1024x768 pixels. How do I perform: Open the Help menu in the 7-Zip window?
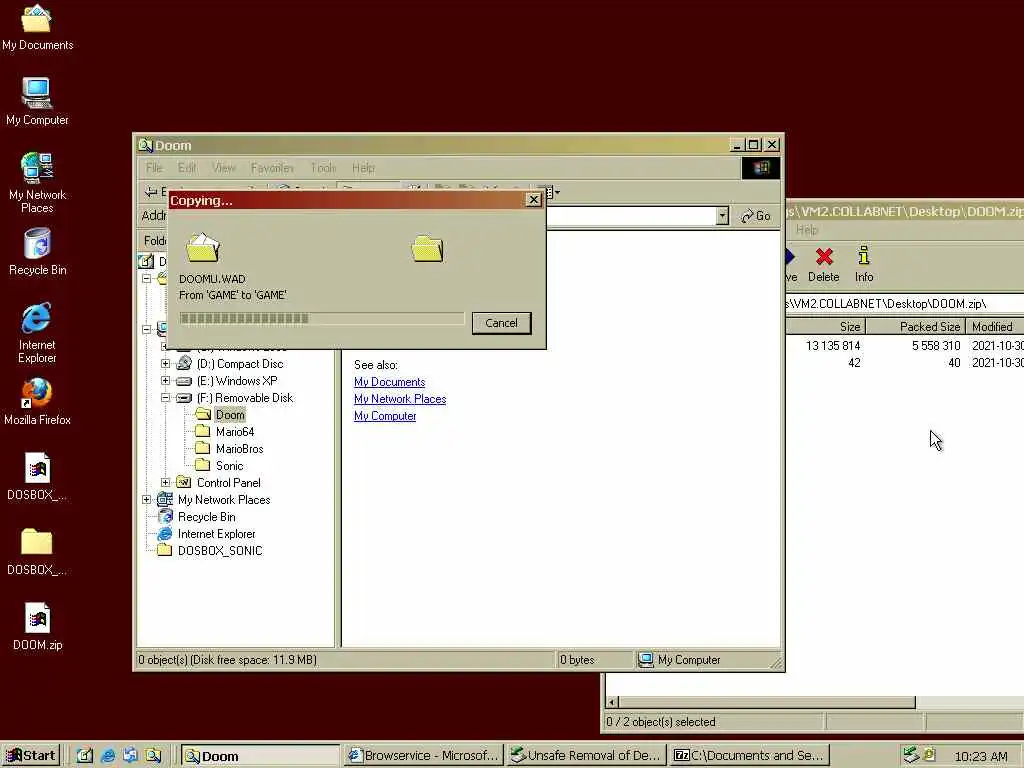pyautogui.click(x=807, y=230)
